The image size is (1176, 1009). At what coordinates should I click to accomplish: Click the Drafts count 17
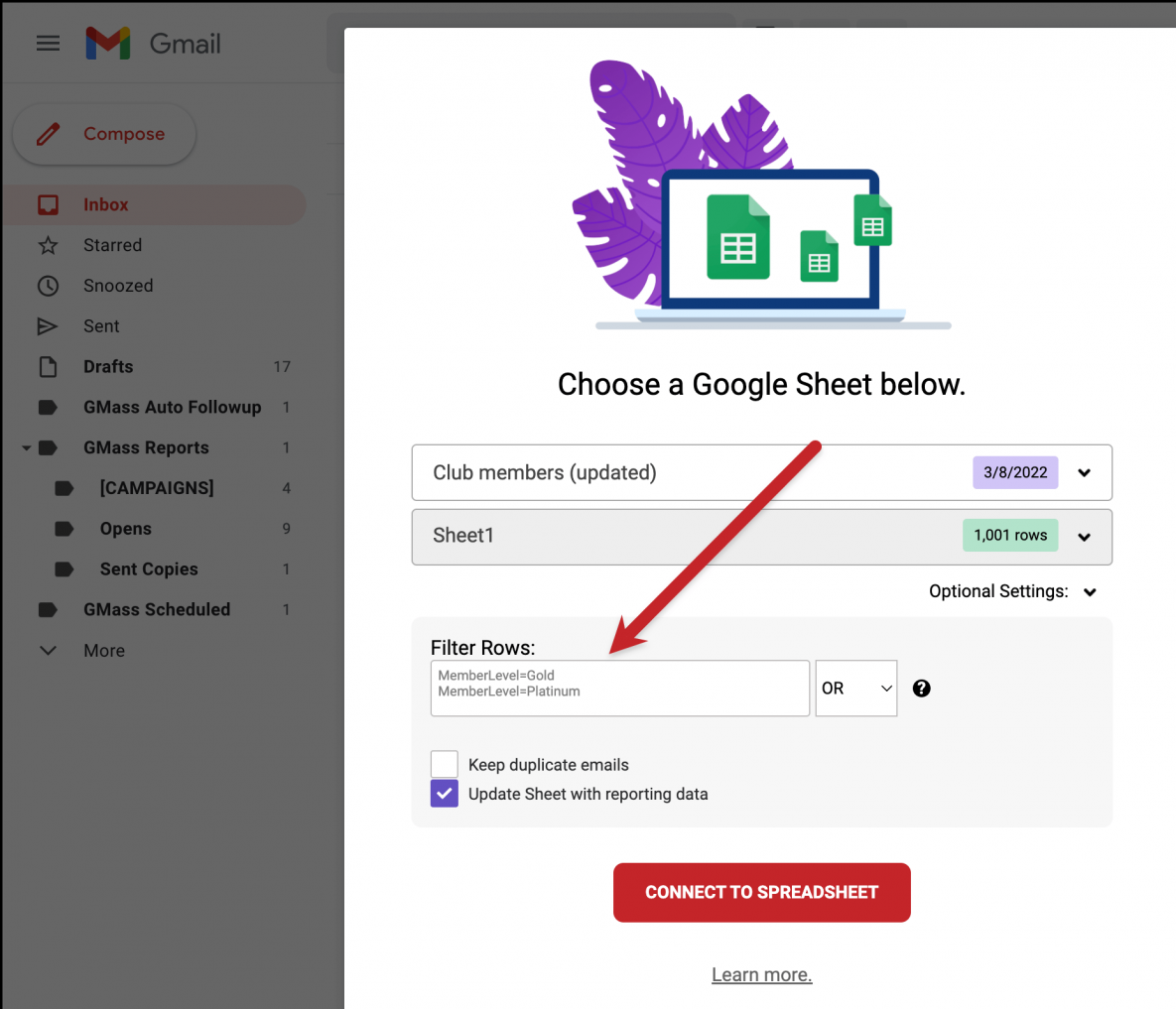[282, 366]
